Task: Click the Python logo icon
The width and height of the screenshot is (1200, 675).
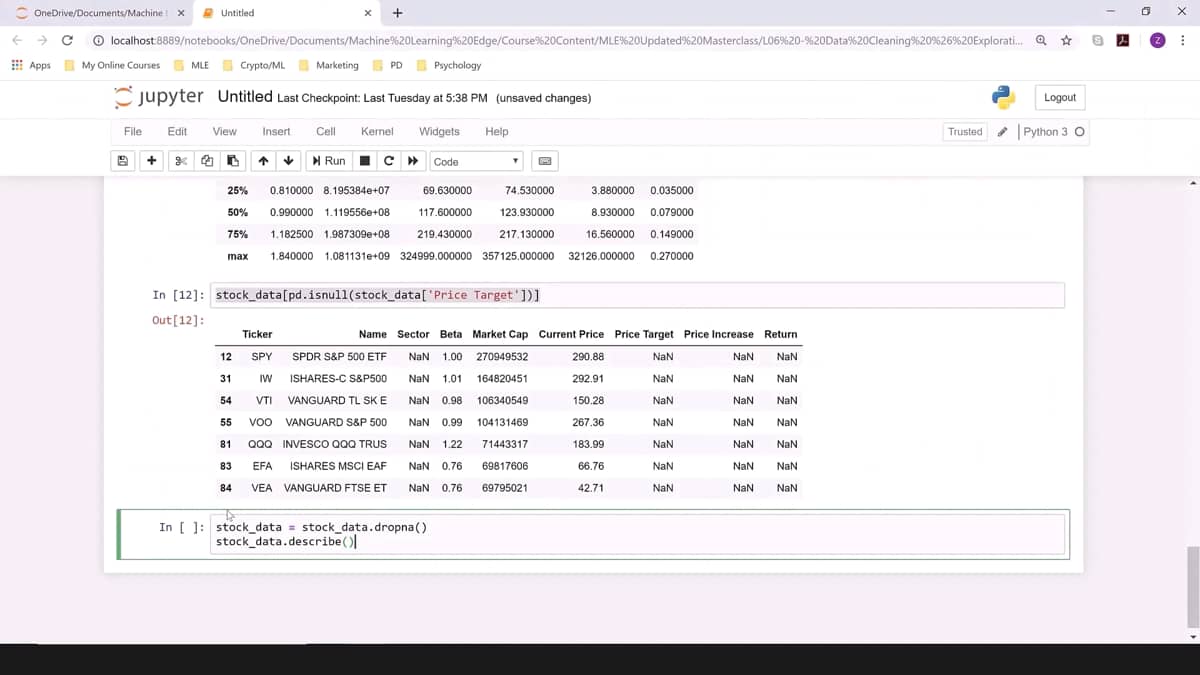Action: pyautogui.click(x=1003, y=97)
